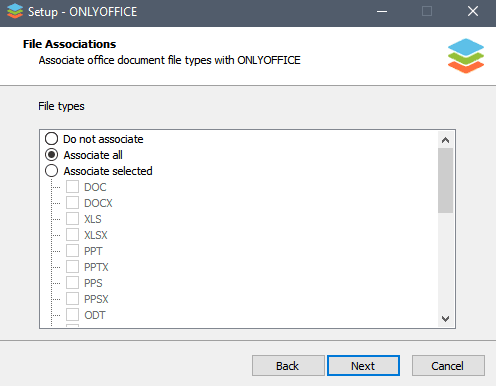
Task: Go to the previous step with Back
Action: 288,366
